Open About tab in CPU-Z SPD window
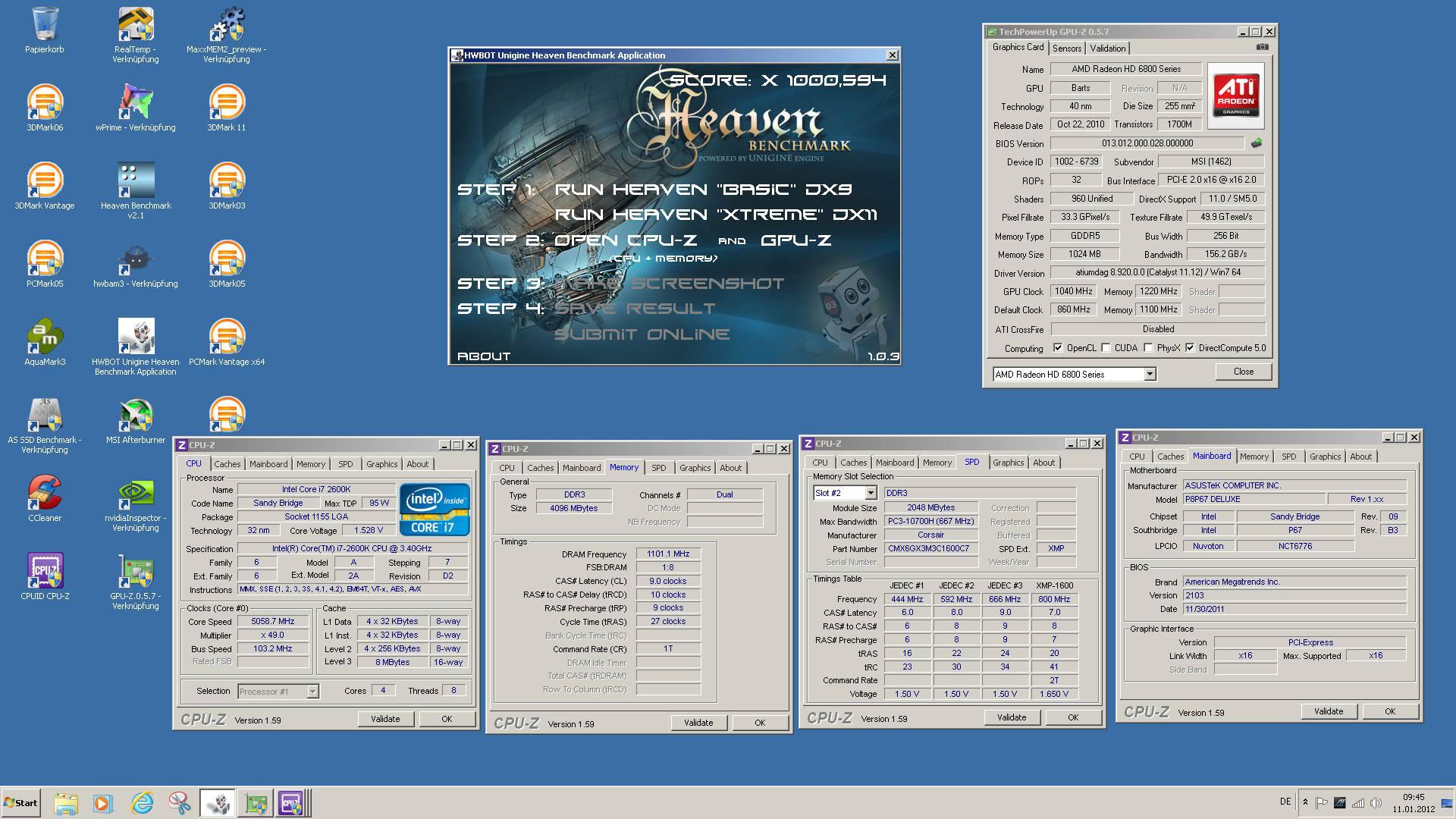 (1044, 463)
